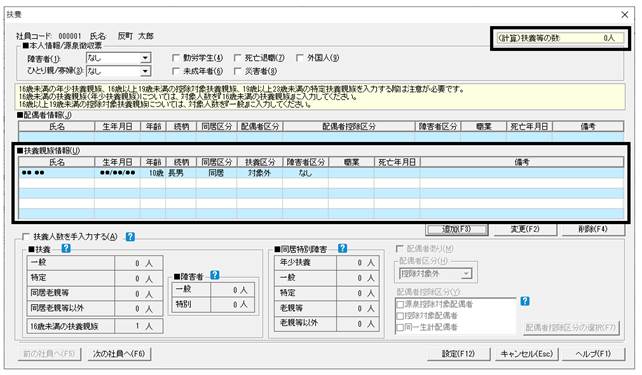Check 控除対象配偶者 option in list
This screenshot has height=375, width=642.
(400, 316)
